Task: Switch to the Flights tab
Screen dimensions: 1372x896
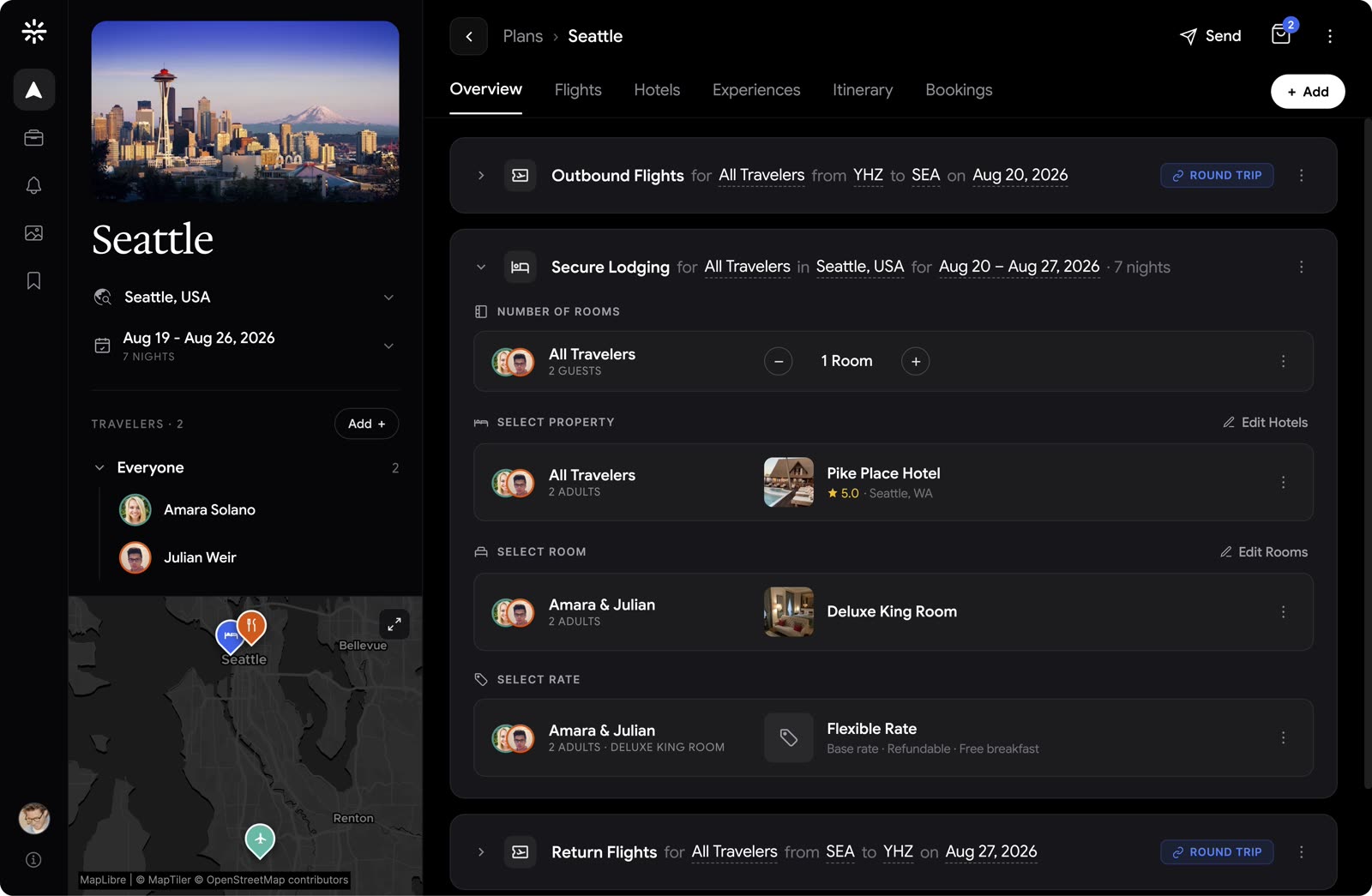Action: pyautogui.click(x=578, y=90)
